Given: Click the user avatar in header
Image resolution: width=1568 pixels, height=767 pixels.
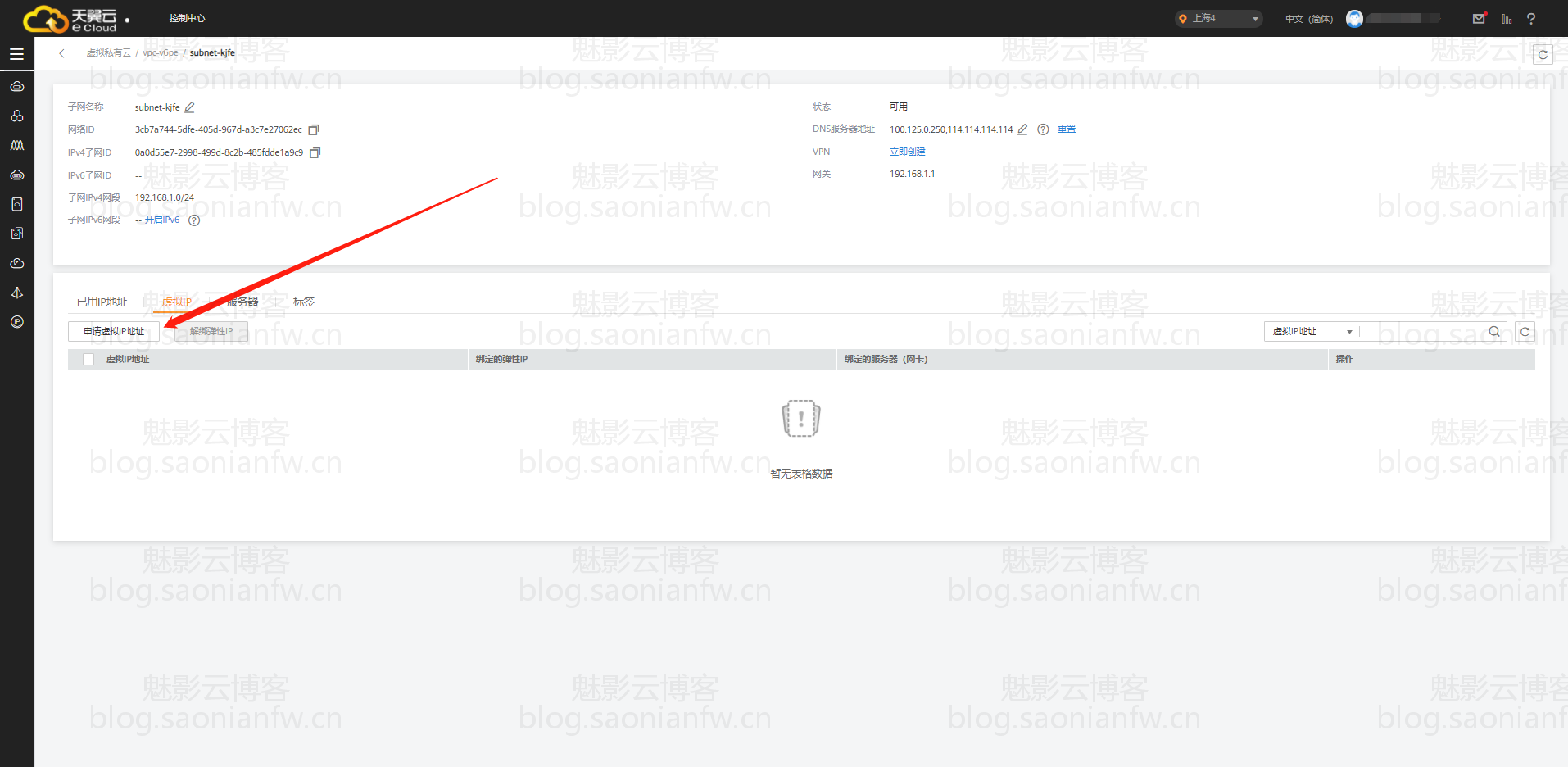Looking at the screenshot, I should click(1355, 18).
